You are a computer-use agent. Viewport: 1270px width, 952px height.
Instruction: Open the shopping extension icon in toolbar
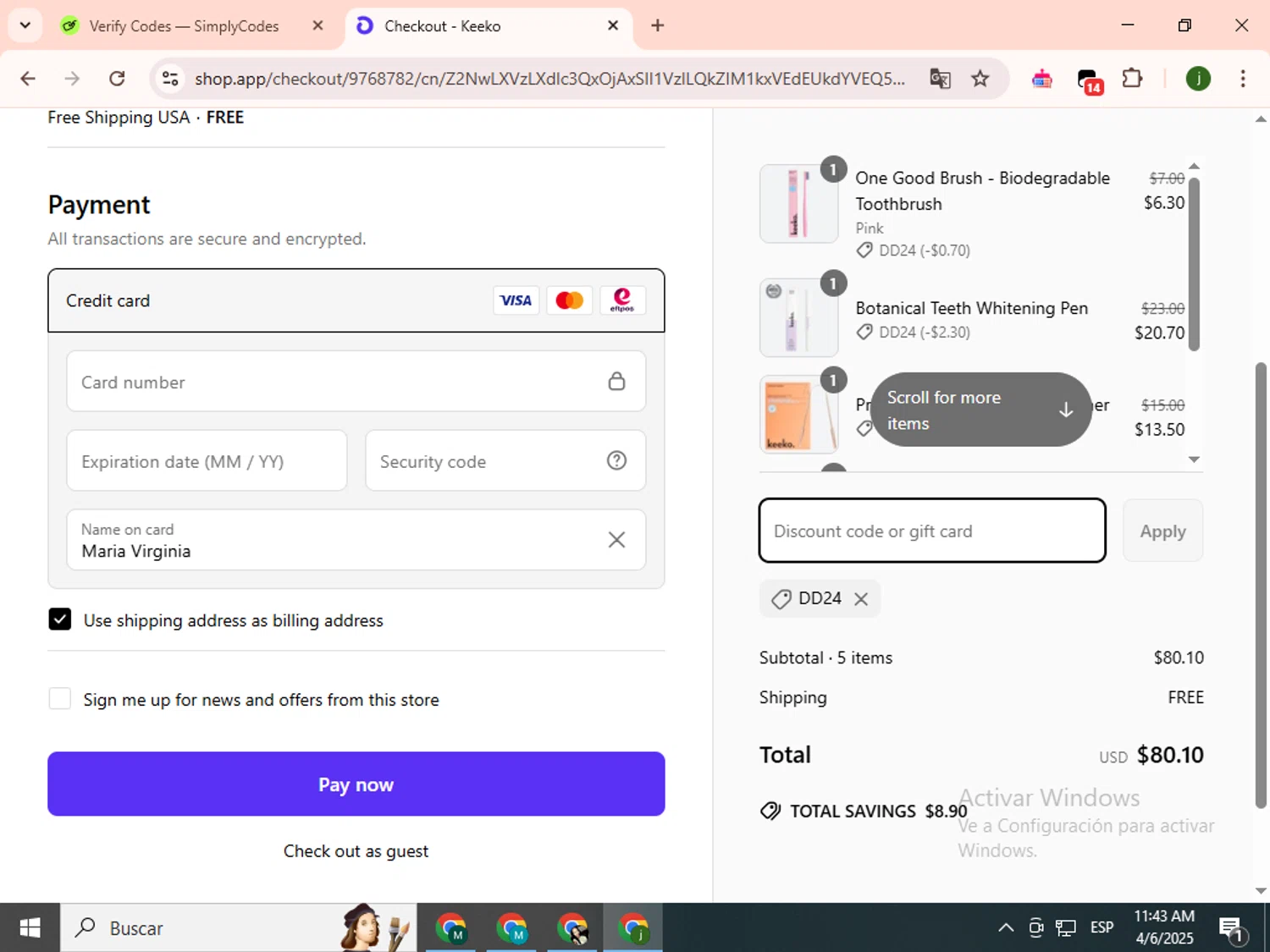(1041, 80)
